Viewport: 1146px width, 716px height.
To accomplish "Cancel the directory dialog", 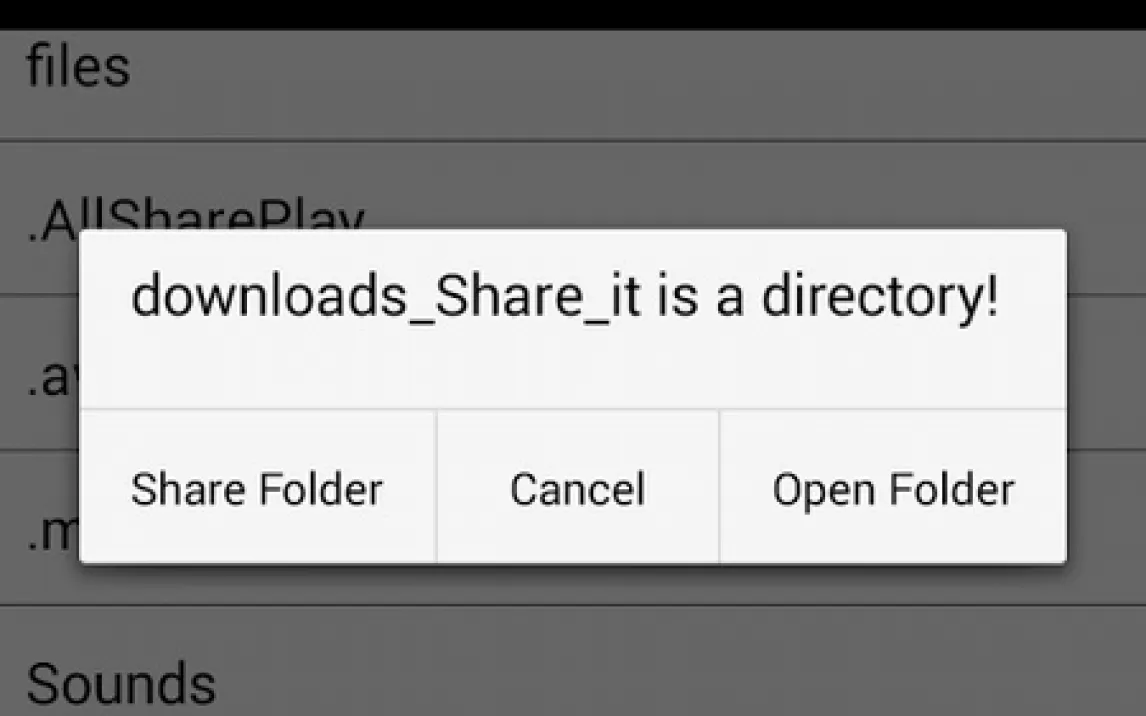I will [578, 487].
